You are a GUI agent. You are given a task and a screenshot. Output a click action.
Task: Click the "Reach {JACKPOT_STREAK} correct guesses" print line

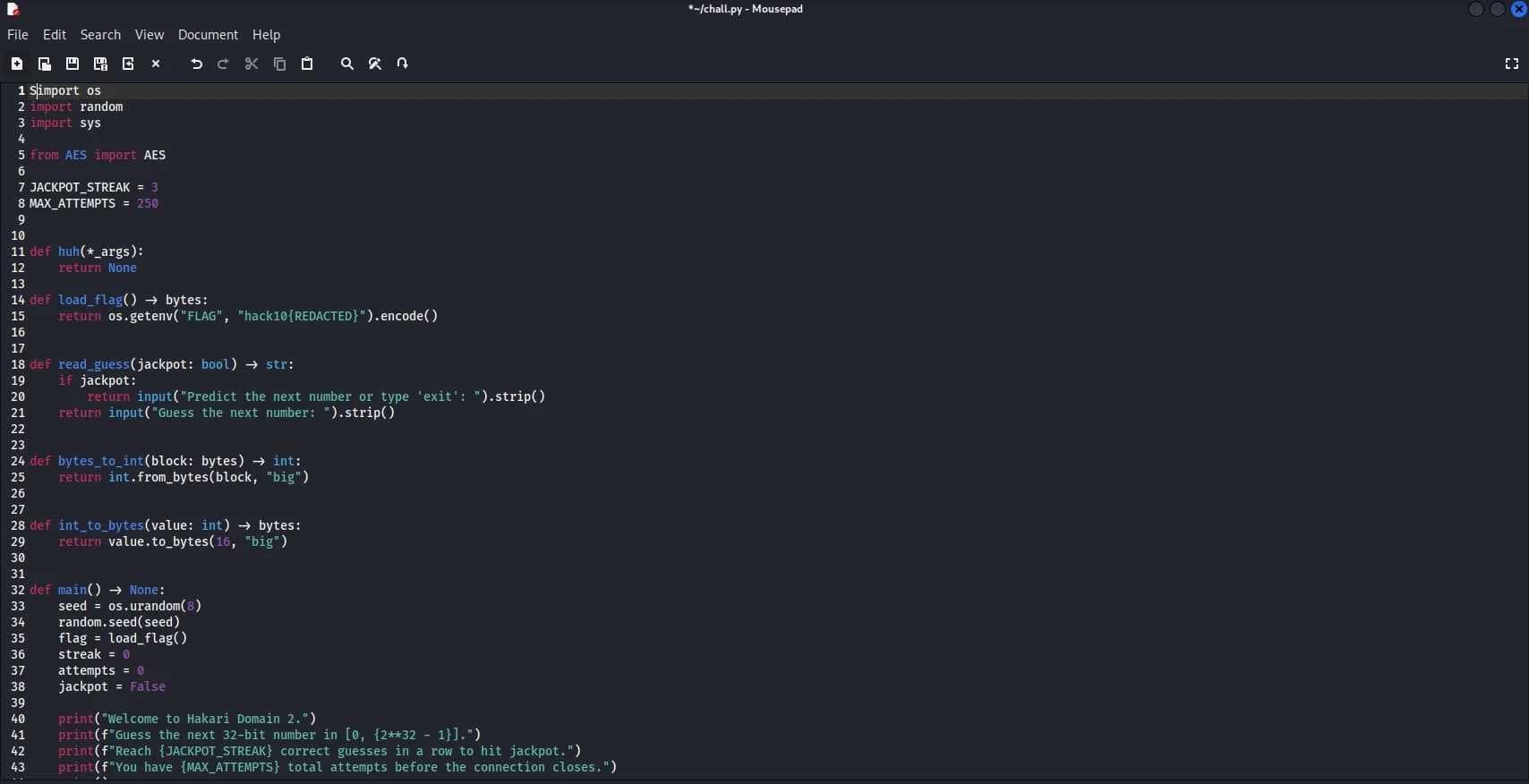tap(320, 751)
